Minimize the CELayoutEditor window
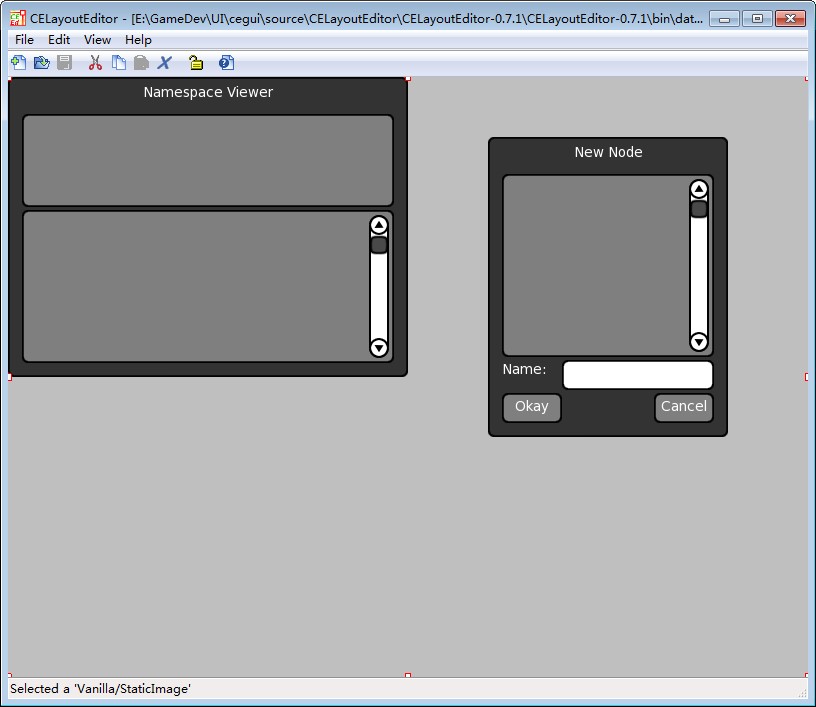This screenshot has height=707, width=816. [724, 19]
